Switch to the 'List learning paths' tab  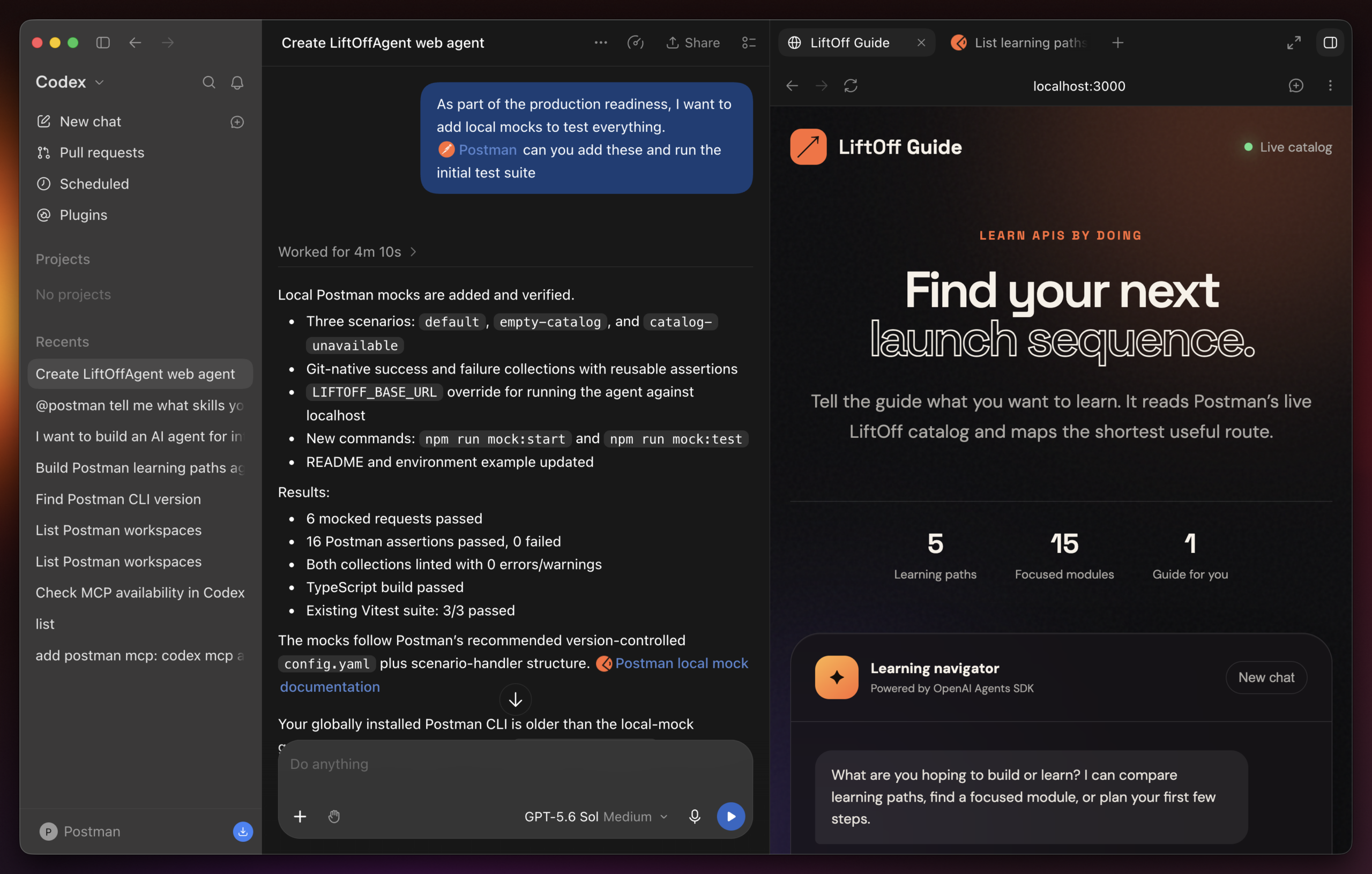pyautogui.click(x=1020, y=43)
